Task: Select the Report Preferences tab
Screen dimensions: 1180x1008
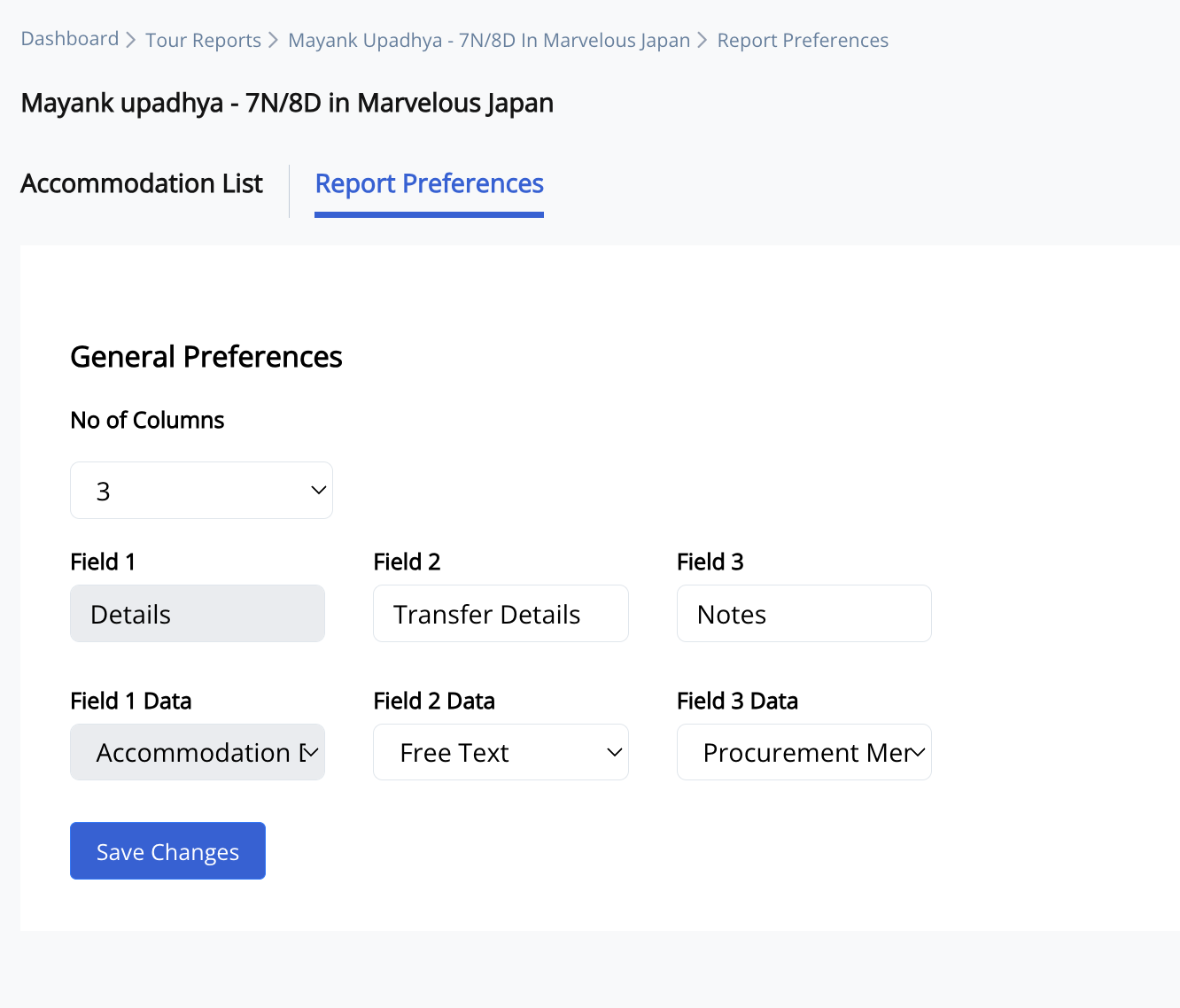Action: (x=430, y=183)
